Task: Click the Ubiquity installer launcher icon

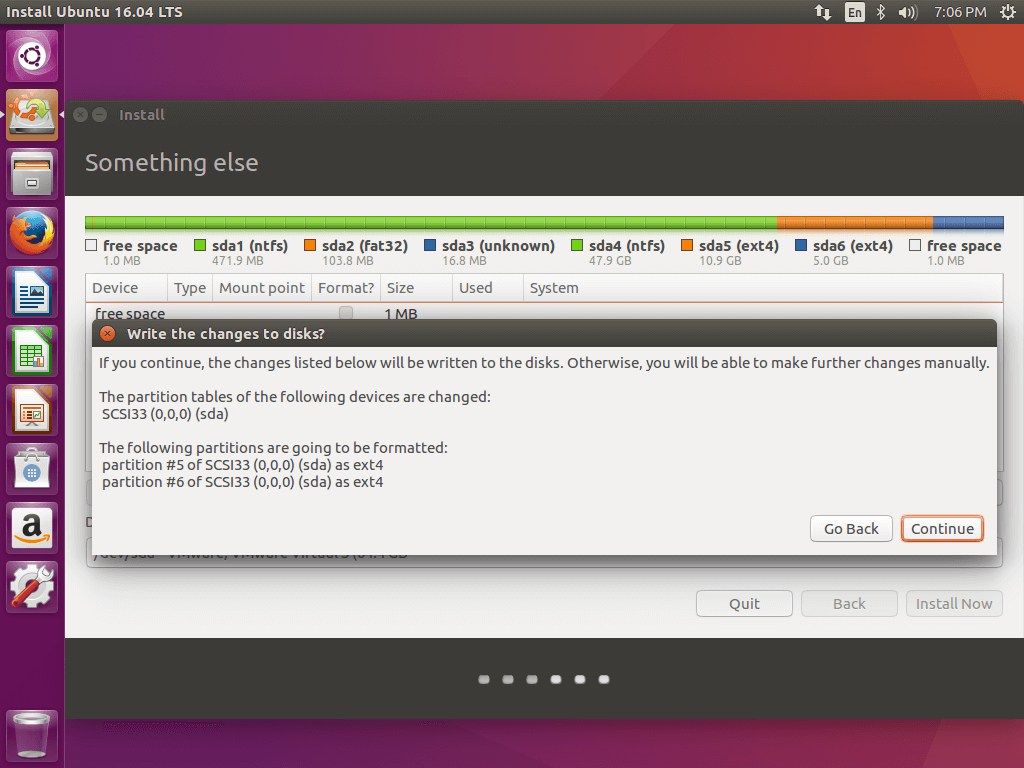Action: [32, 115]
